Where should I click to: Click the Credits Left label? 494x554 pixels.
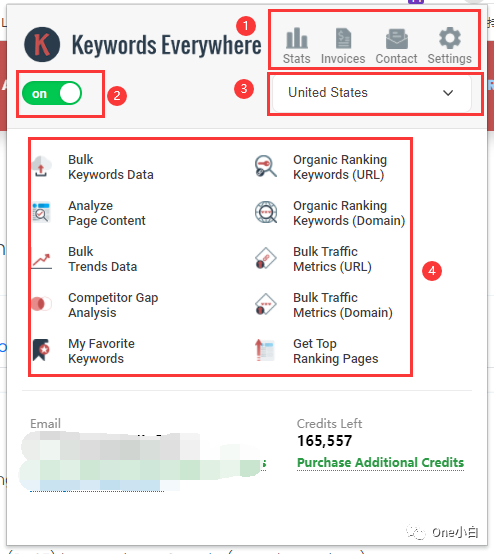click(329, 423)
